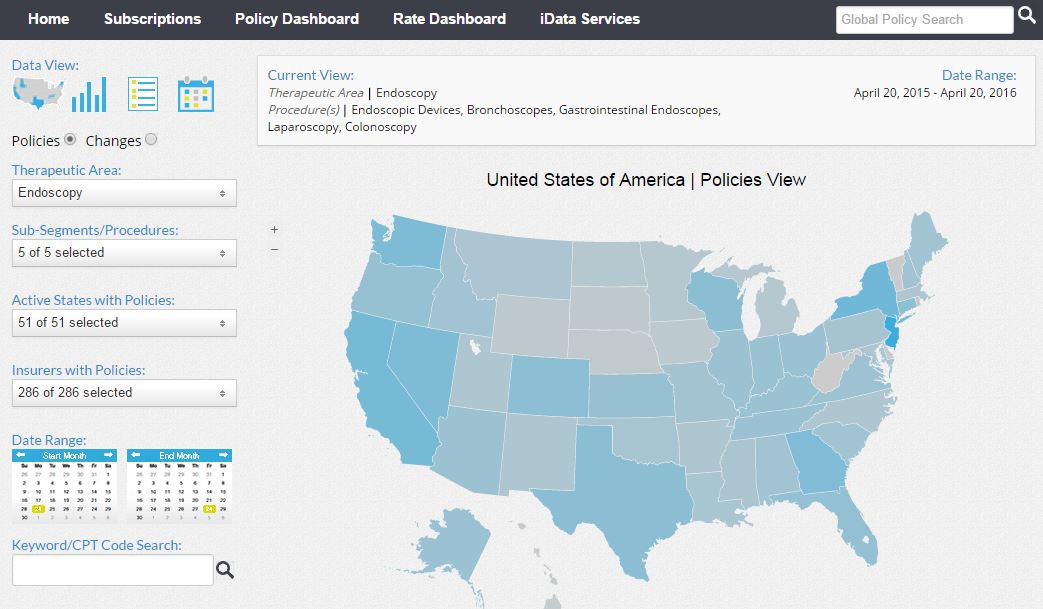Click the Keyword/CPT Code search magnifier icon
1043x609 pixels.
[225, 570]
